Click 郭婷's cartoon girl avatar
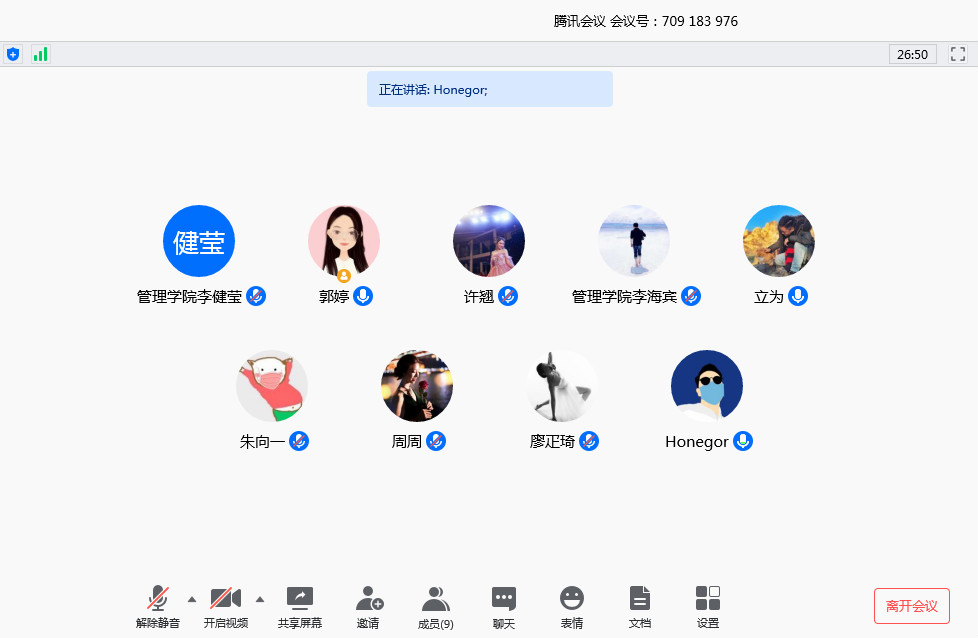 [344, 241]
